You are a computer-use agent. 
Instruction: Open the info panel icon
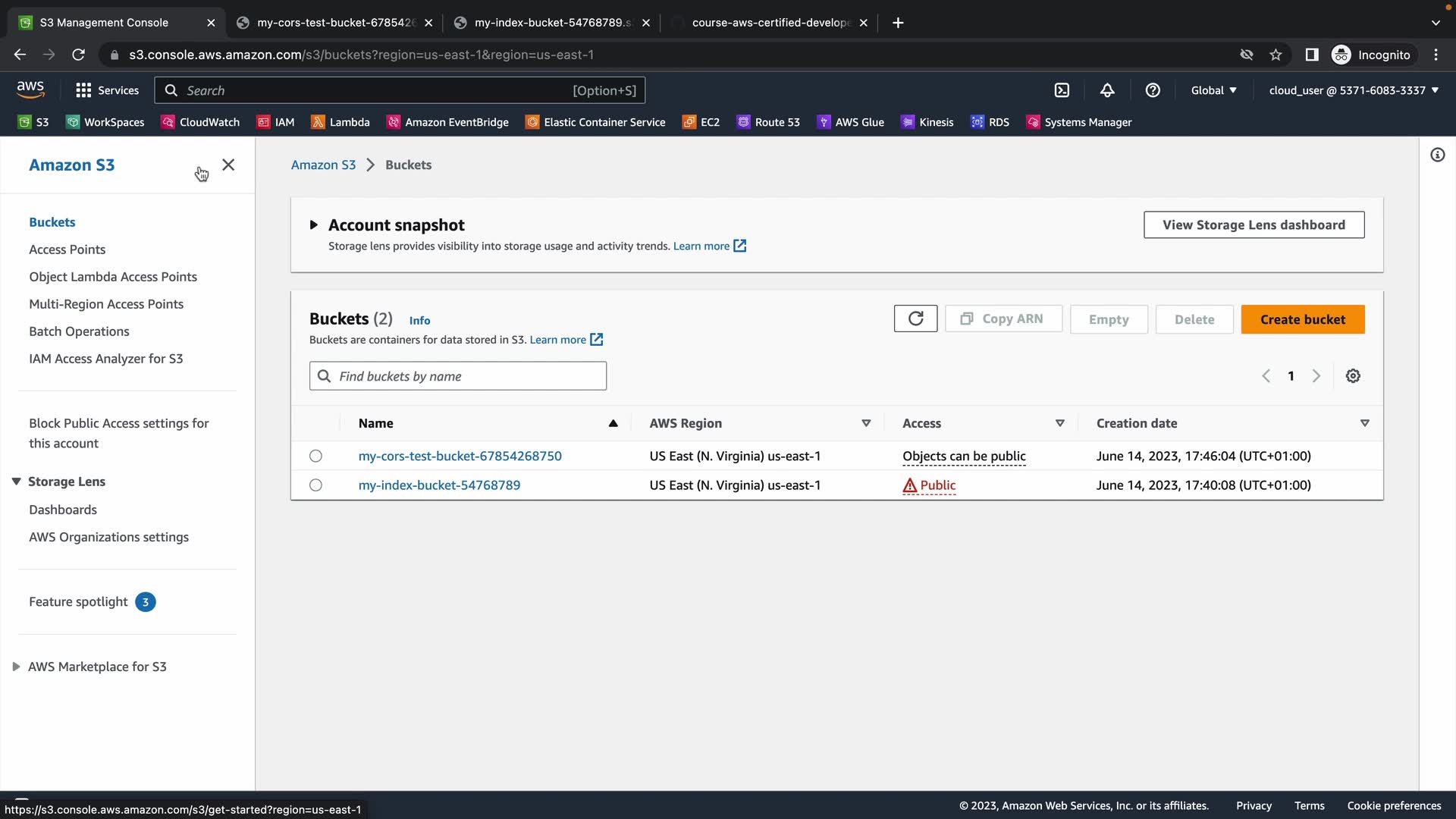coord(1437,155)
